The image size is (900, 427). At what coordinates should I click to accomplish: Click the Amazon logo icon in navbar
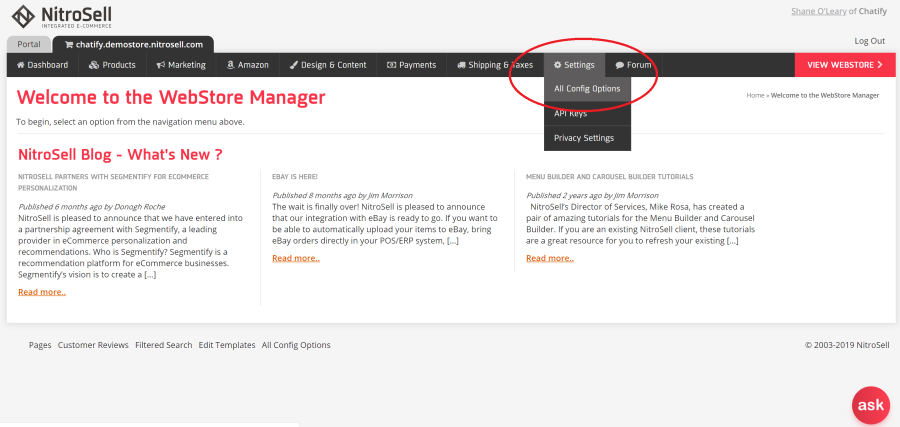[x=231, y=65]
